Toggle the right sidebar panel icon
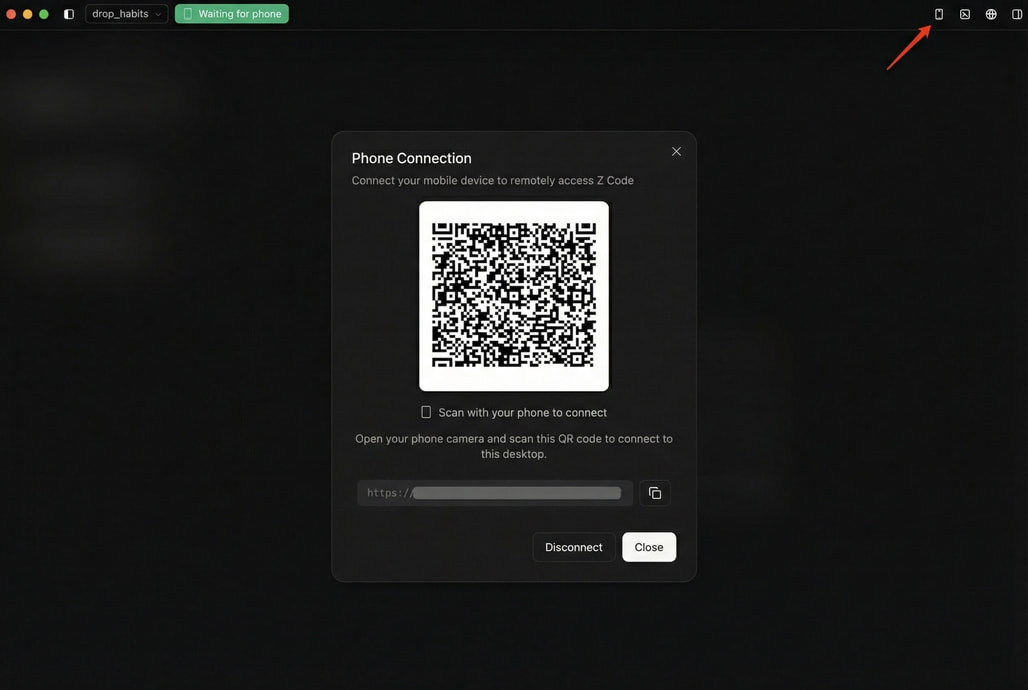Viewport: 1028px width, 690px height. 1017,14
